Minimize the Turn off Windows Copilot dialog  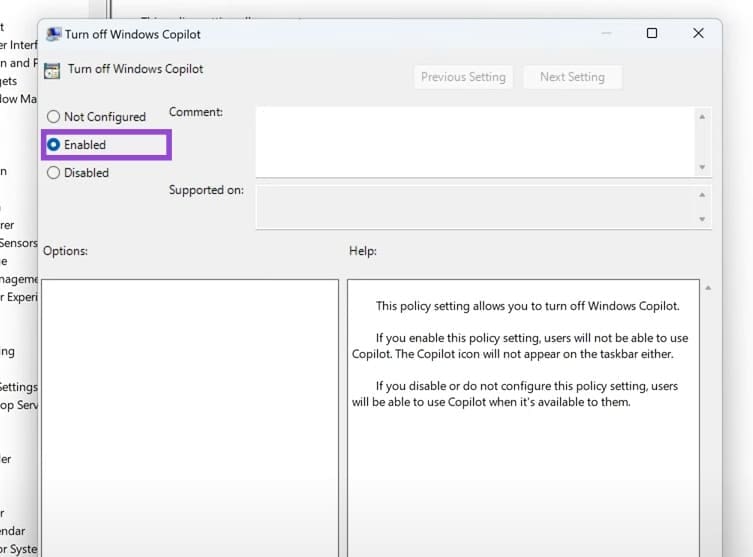[x=607, y=33]
